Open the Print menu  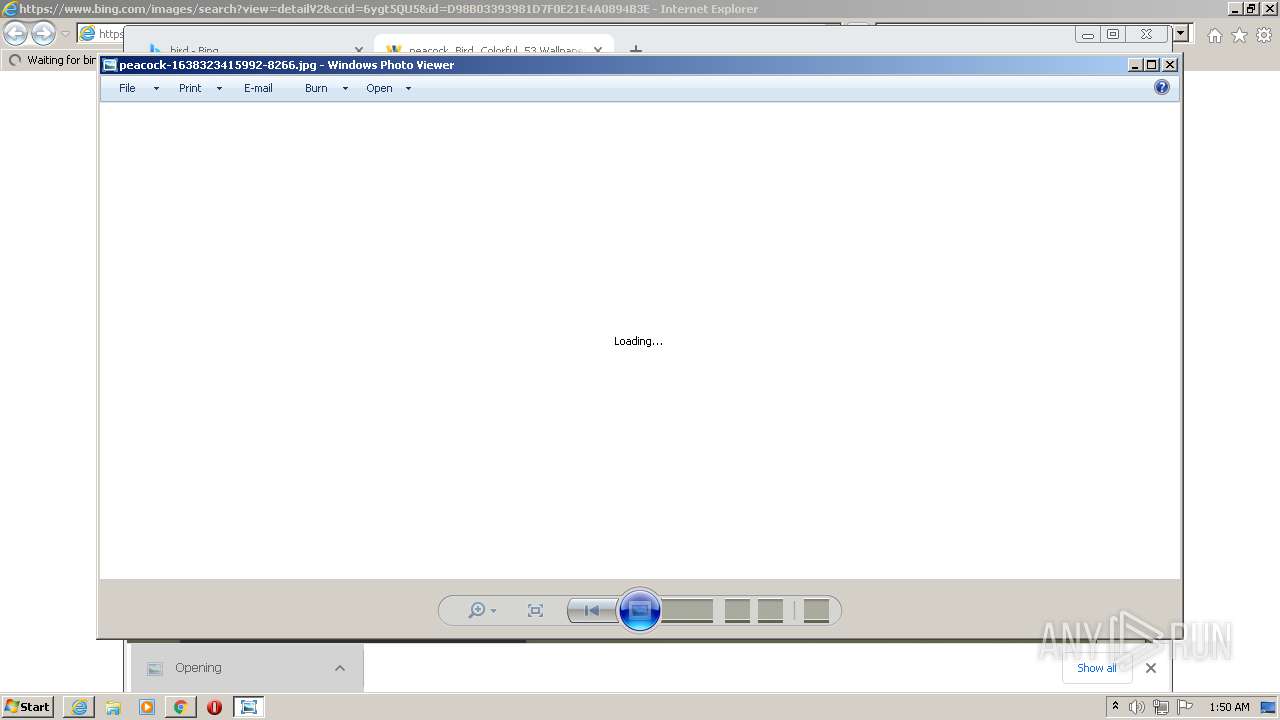tap(190, 88)
